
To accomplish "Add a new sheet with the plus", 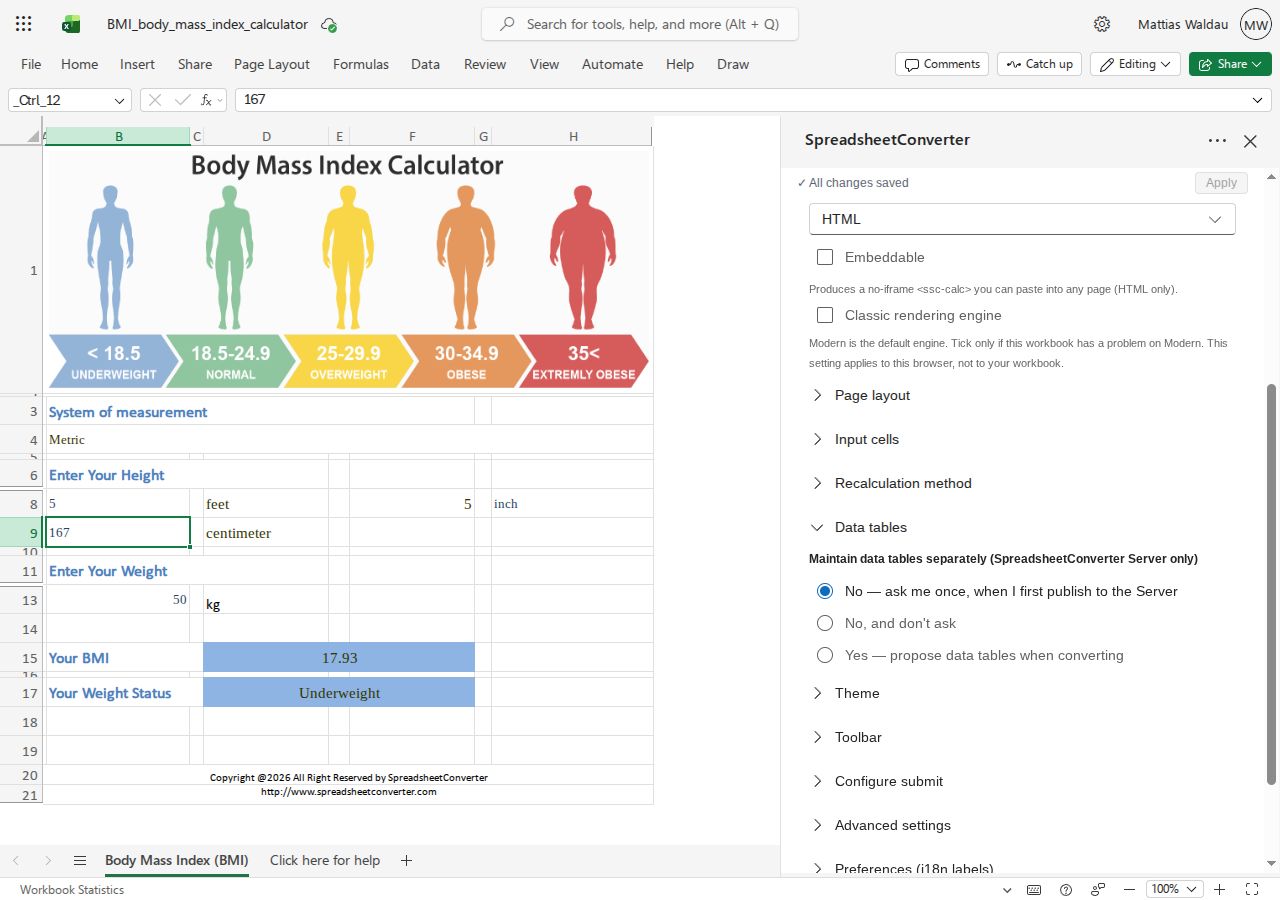I will (406, 860).
